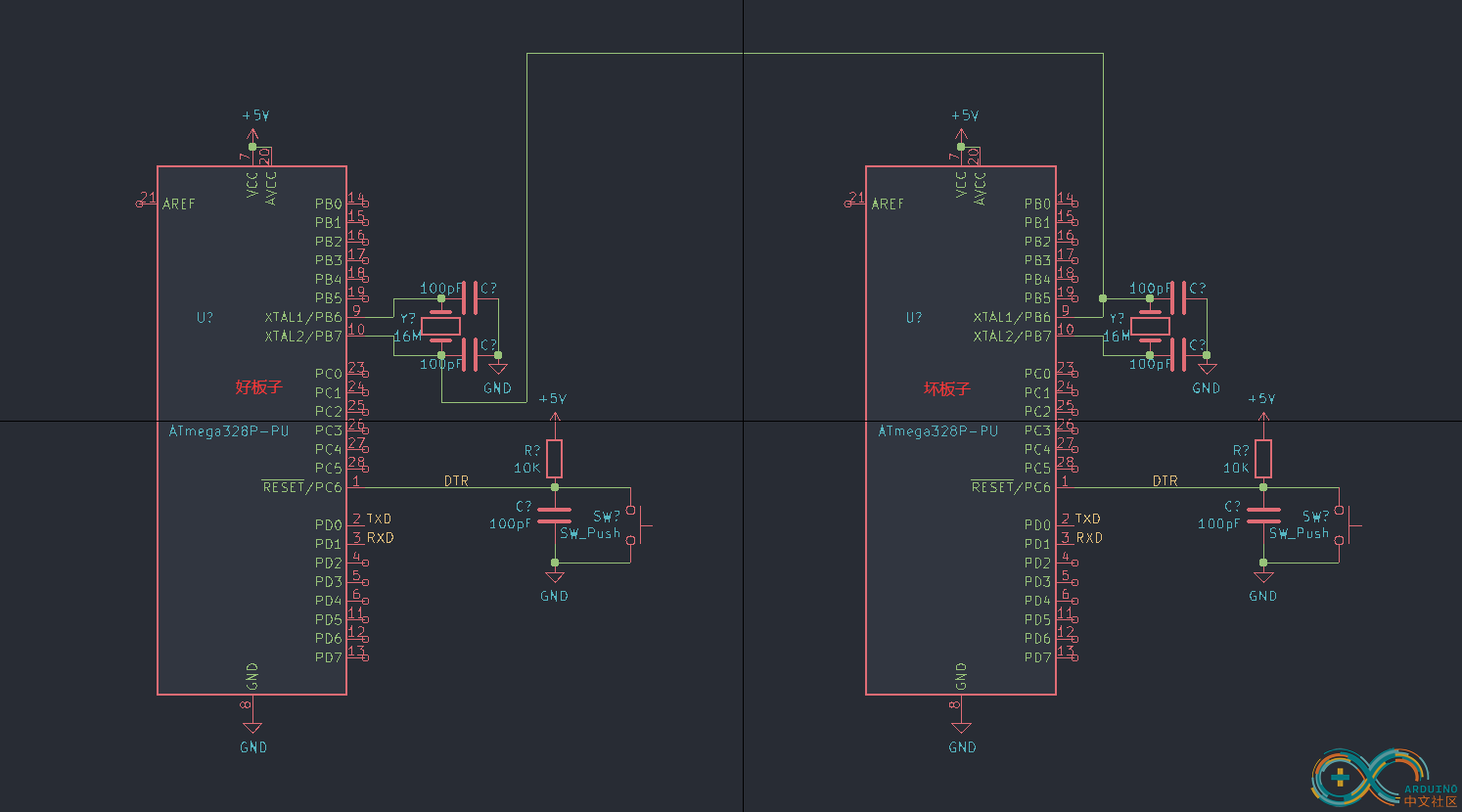Click GND symbol under pin 8 of 好板子

coord(252,736)
